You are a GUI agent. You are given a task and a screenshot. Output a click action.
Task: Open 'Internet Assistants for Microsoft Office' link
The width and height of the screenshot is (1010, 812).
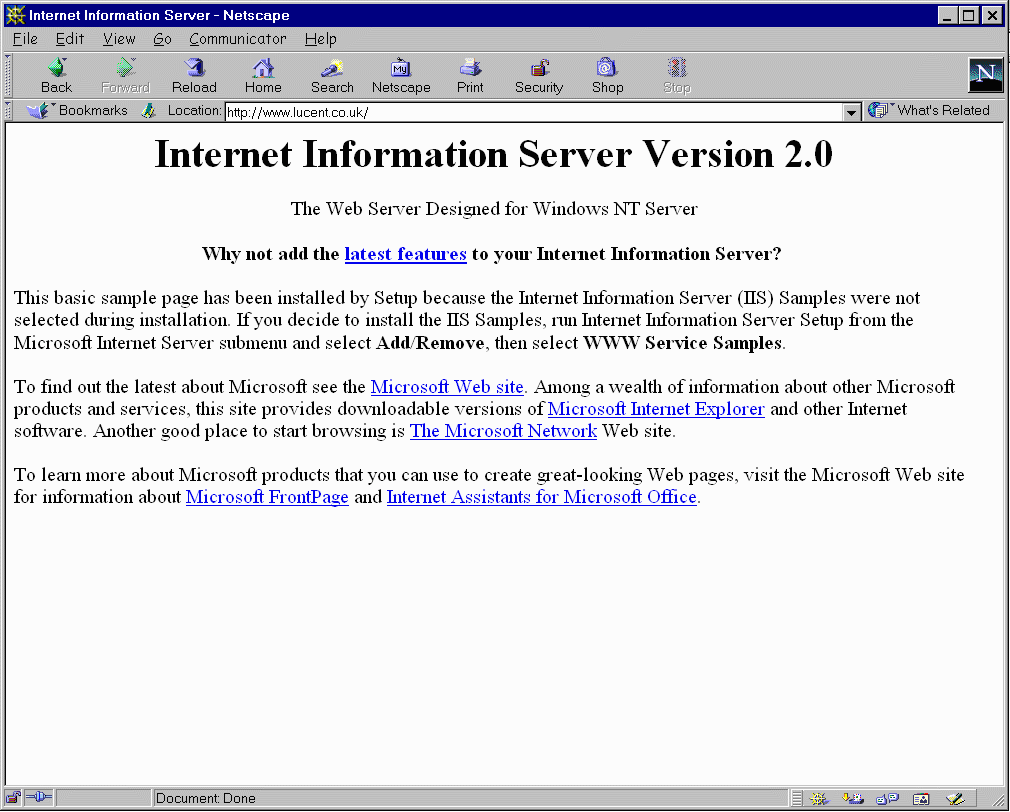pos(541,496)
